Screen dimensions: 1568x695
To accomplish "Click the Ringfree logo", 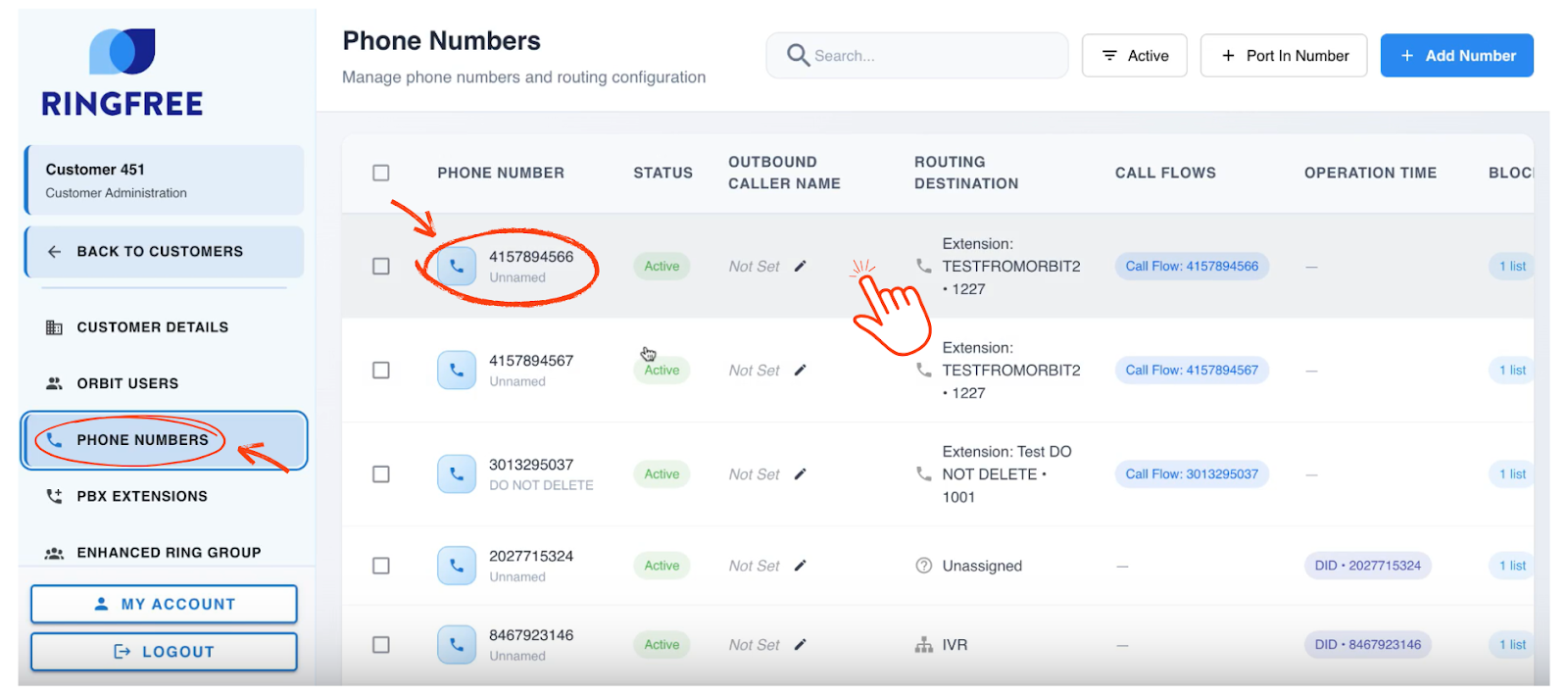I will [122, 74].
